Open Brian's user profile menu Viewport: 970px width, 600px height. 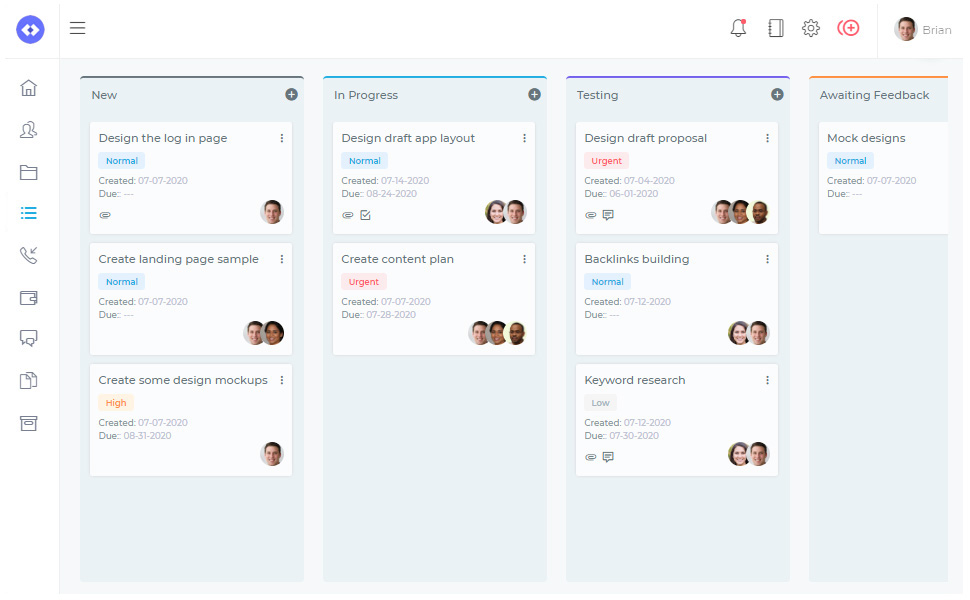coord(922,29)
